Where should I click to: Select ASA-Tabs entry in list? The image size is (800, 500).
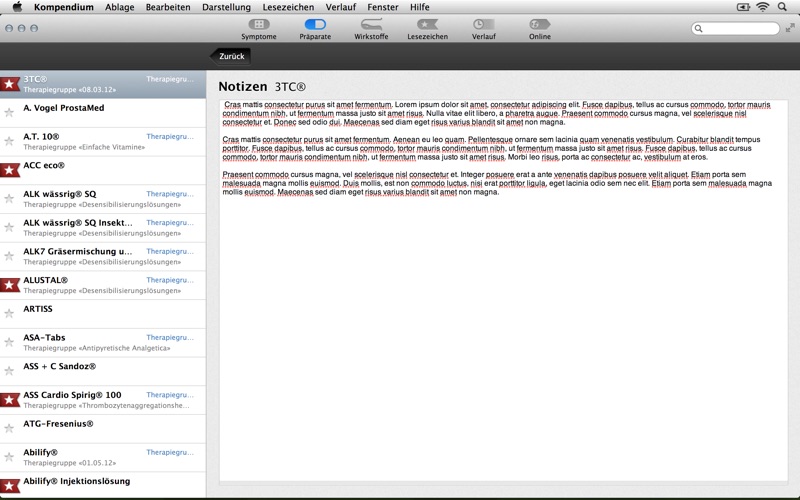pyautogui.click(x=103, y=342)
